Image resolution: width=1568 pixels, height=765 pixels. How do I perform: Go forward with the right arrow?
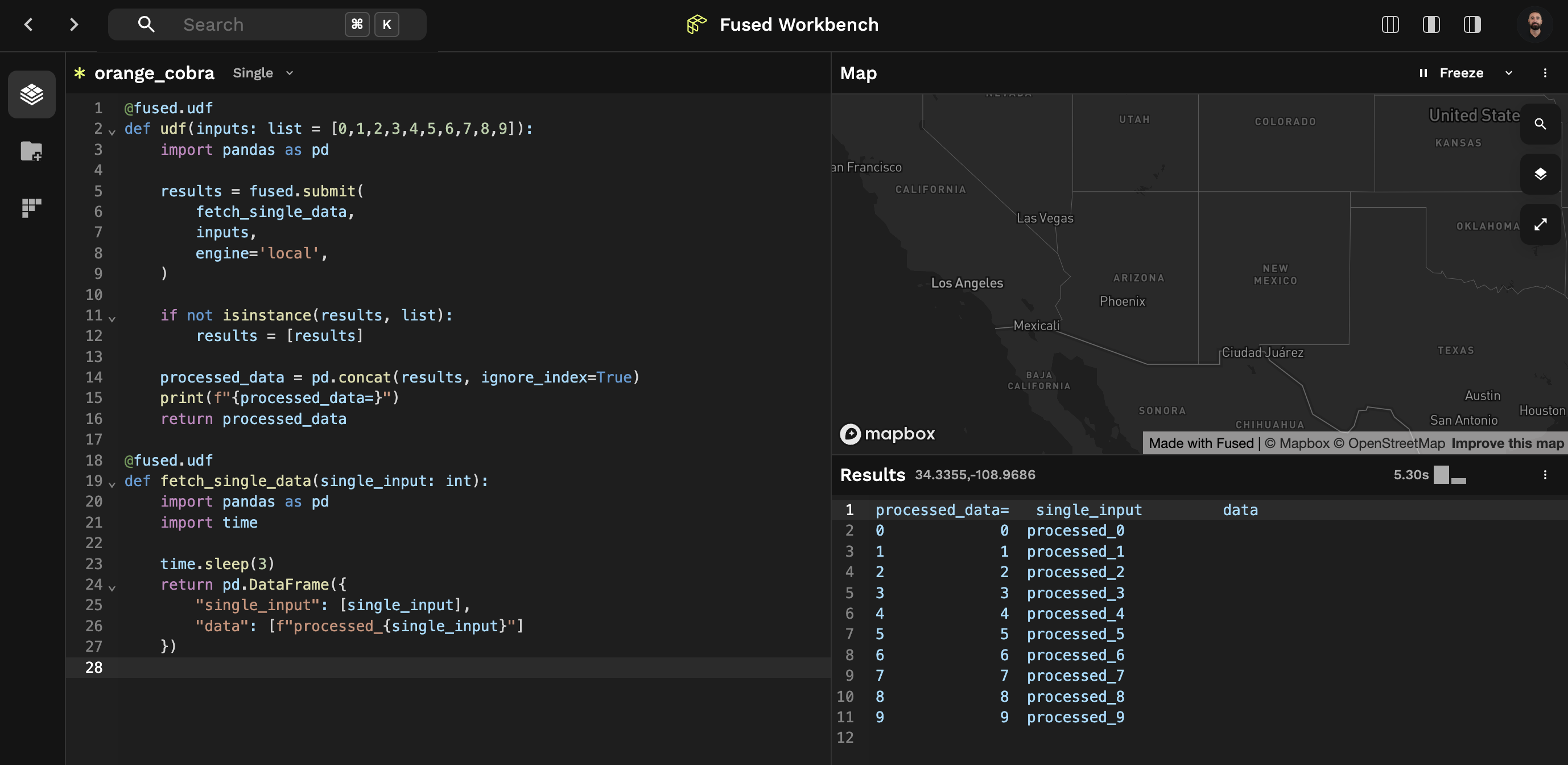point(73,24)
